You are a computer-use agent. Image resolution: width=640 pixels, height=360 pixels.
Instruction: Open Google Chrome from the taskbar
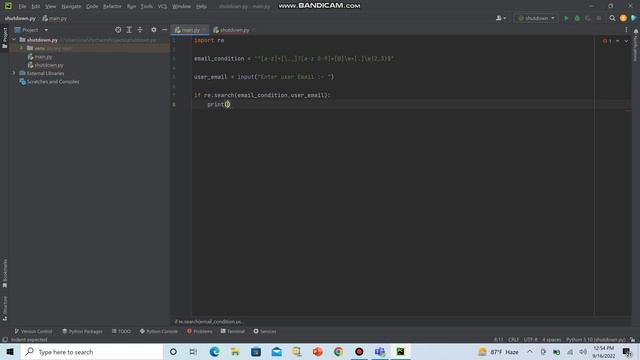[x=338, y=352]
